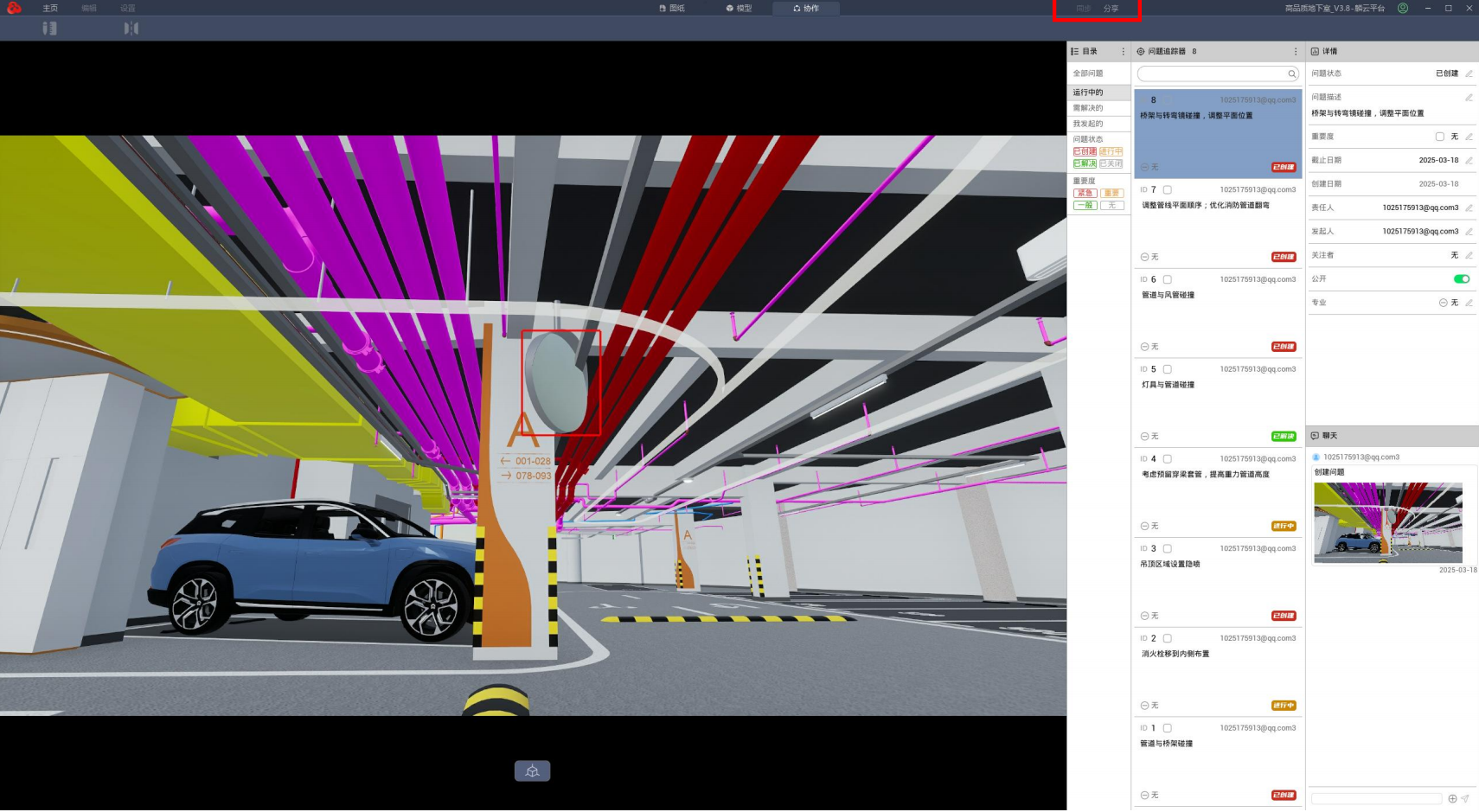Image resolution: width=1479 pixels, height=812 pixels.
Task: Click the edit pencil beside 问题状态
Action: click(x=1469, y=74)
